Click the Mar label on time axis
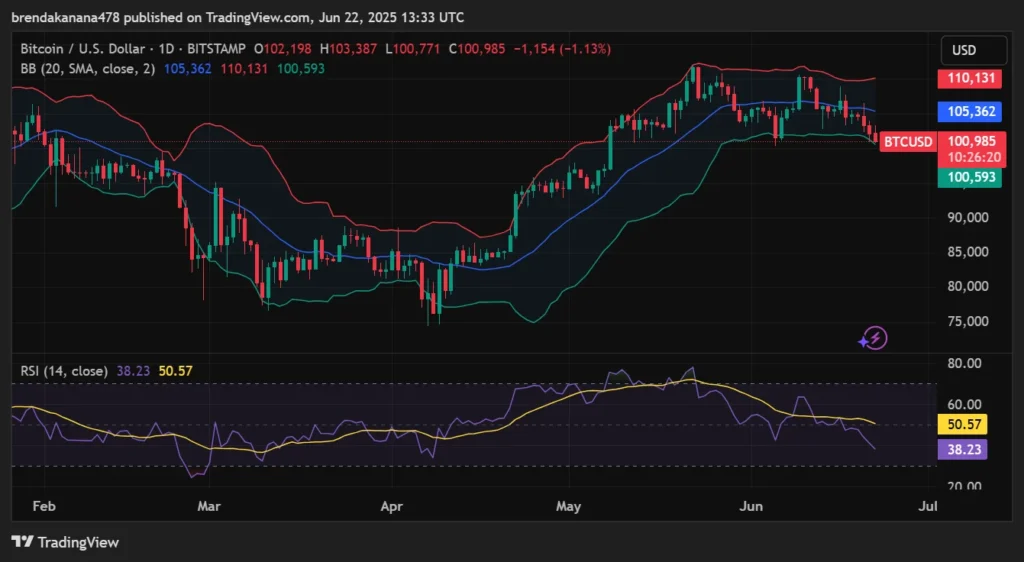1024x562 pixels. point(208,506)
